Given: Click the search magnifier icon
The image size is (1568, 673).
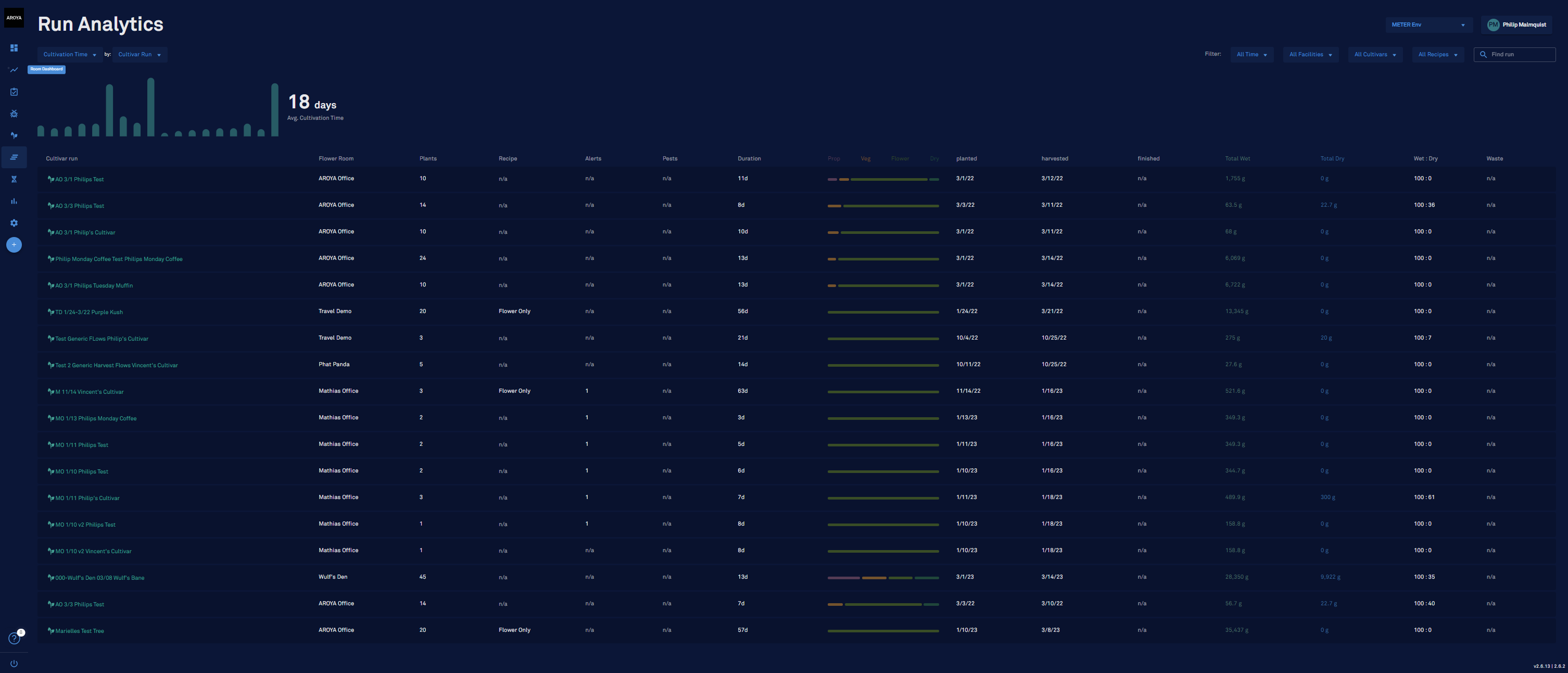Looking at the screenshot, I should coord(1483,55).
